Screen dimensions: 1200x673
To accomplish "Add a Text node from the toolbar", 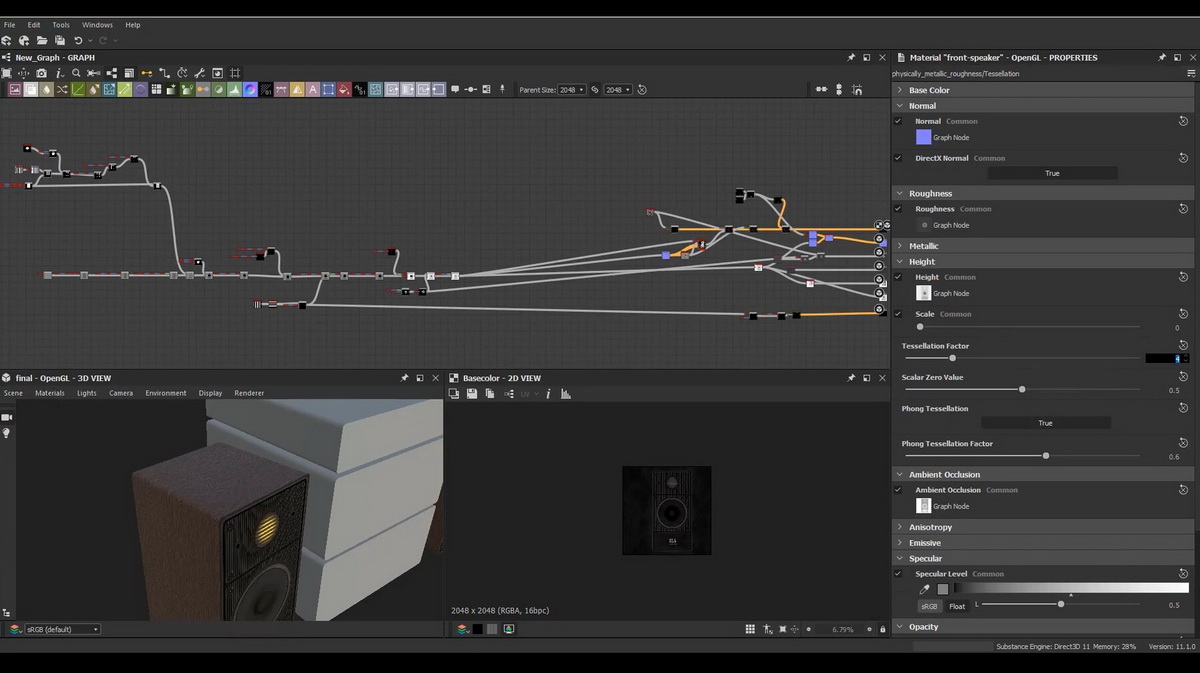I will tap(312, 89).
